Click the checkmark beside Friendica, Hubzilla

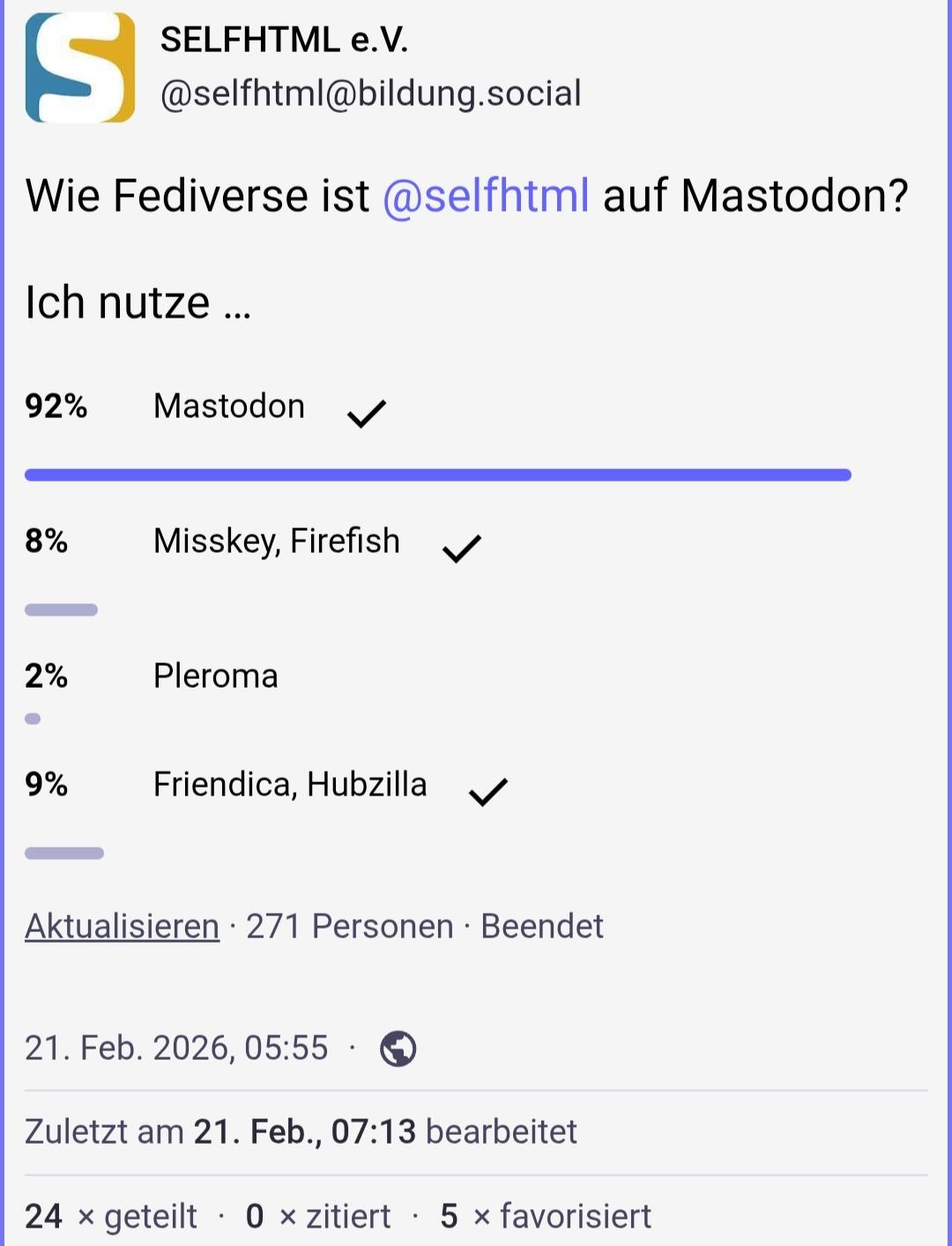487,791
